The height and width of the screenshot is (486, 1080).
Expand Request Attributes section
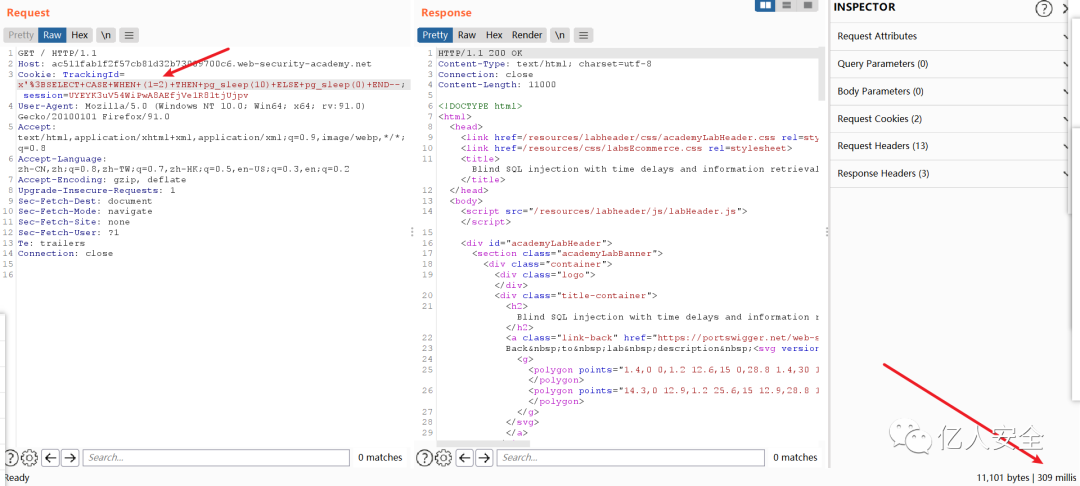click(951, 36)
